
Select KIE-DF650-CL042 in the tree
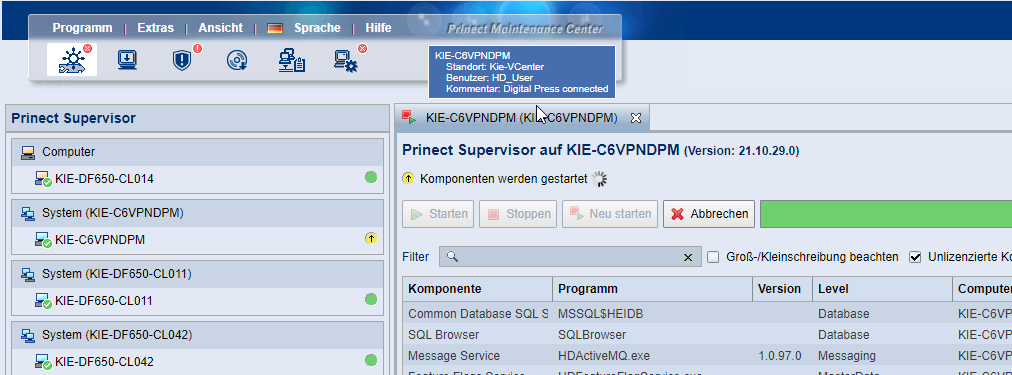197,361
